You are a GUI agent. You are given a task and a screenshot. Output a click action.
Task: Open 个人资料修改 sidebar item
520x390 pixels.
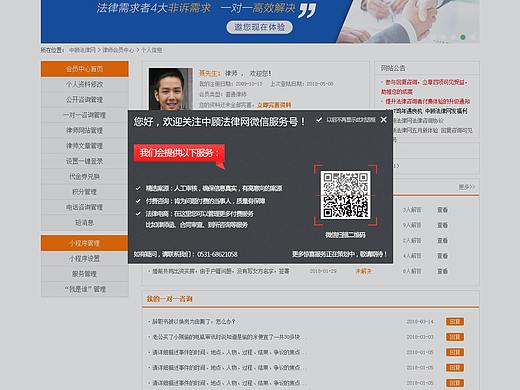pos(84,84)
